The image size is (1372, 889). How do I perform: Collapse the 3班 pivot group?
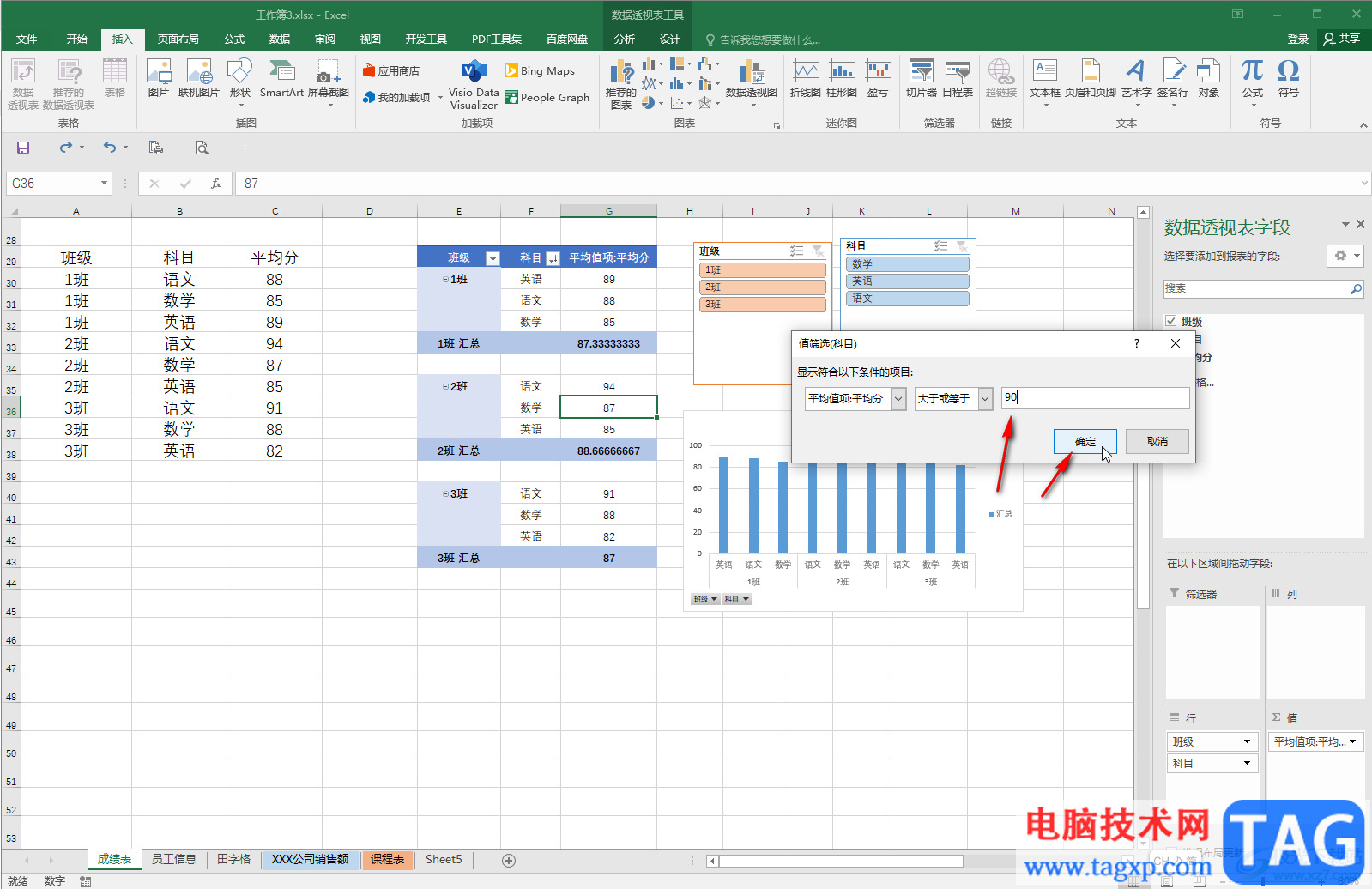445,494
